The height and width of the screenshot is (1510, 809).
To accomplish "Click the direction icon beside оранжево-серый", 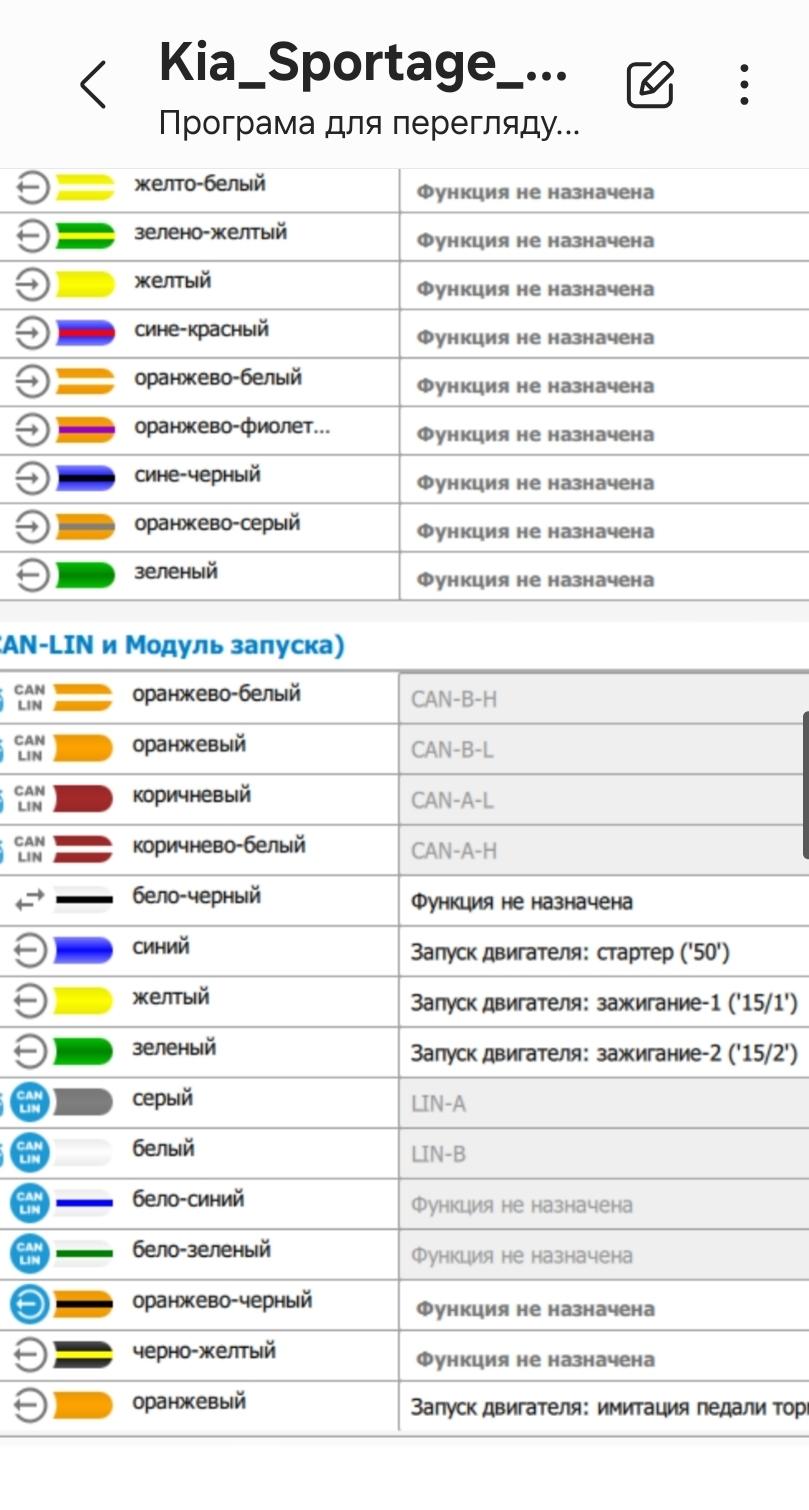I will pyautogui.click(x=33, y=526).
